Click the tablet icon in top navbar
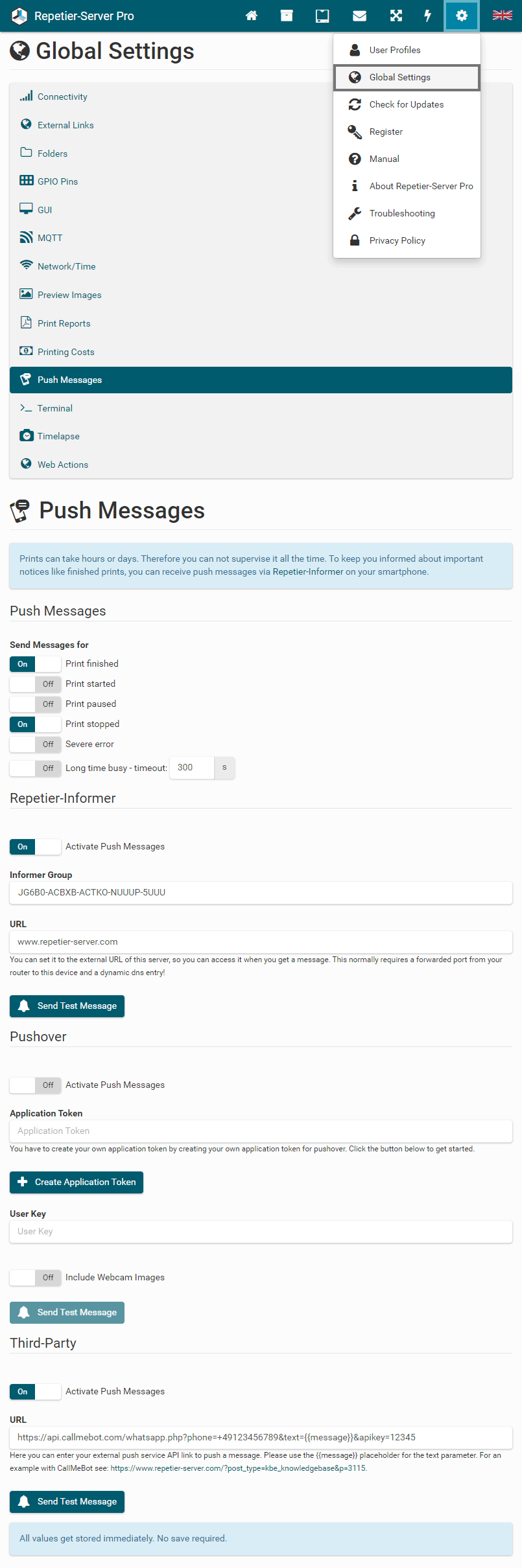Viewport: 522px width, 1568px height. point(322,16)
